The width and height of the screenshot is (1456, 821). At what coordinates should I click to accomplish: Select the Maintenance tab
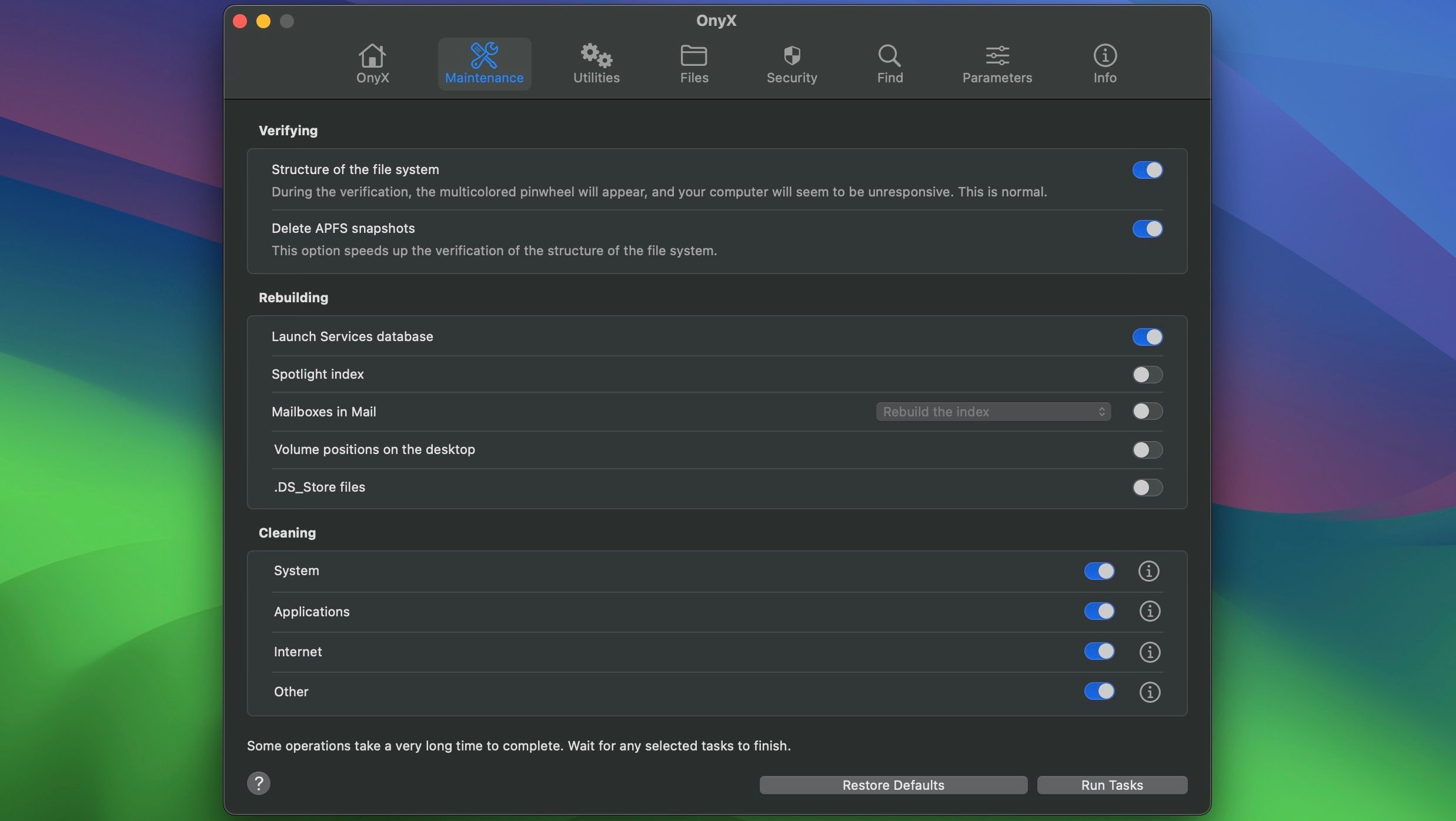click(x=484, y=63)
